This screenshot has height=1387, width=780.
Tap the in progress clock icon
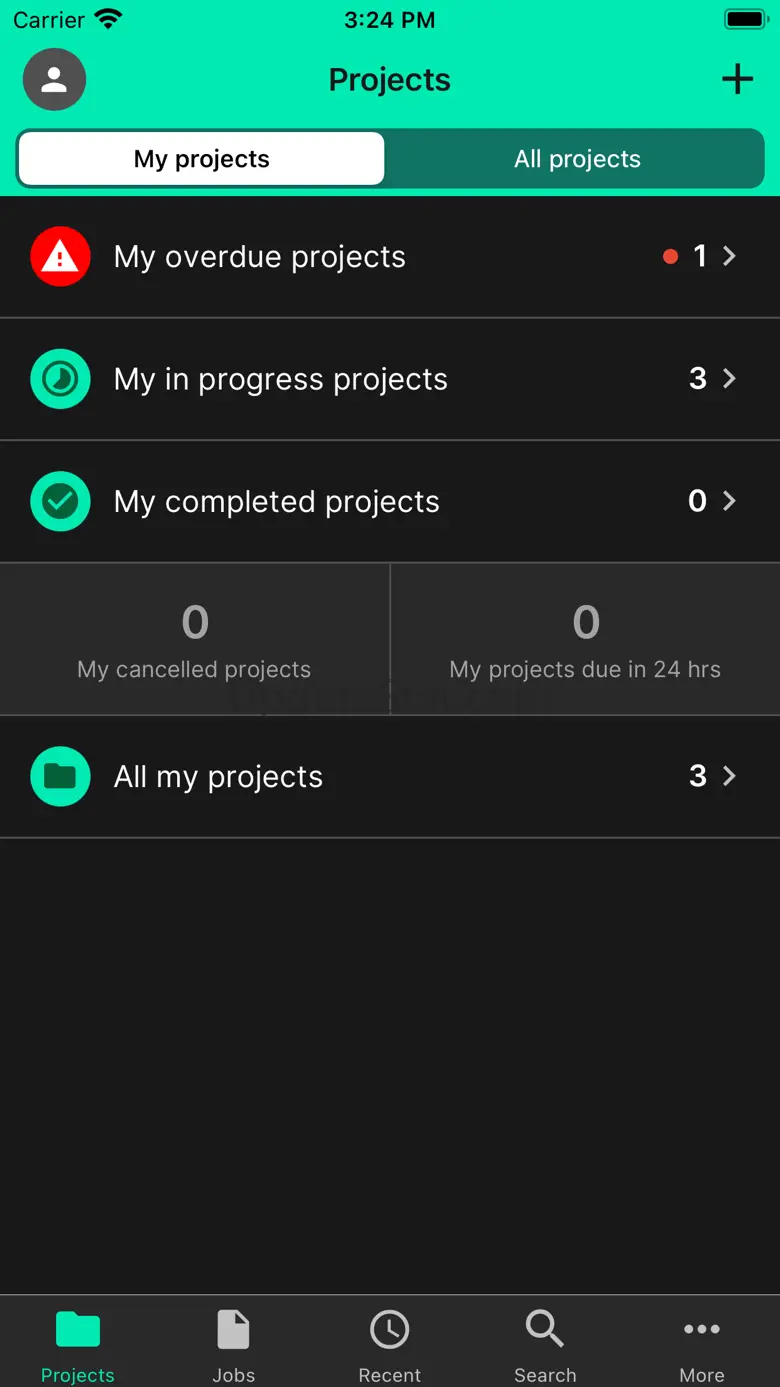[x=60, y=379]
